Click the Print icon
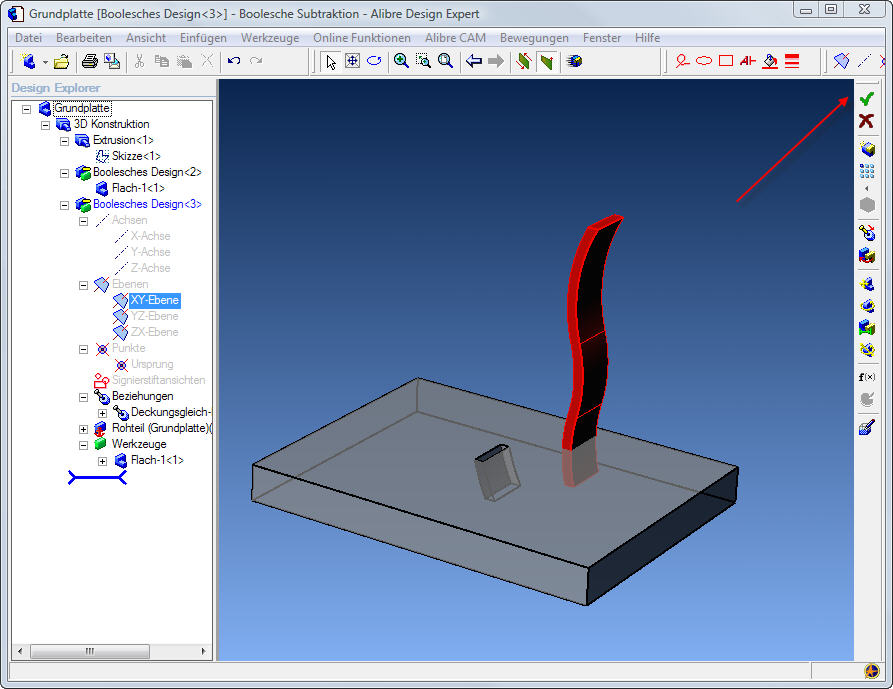 pos(89,61)
